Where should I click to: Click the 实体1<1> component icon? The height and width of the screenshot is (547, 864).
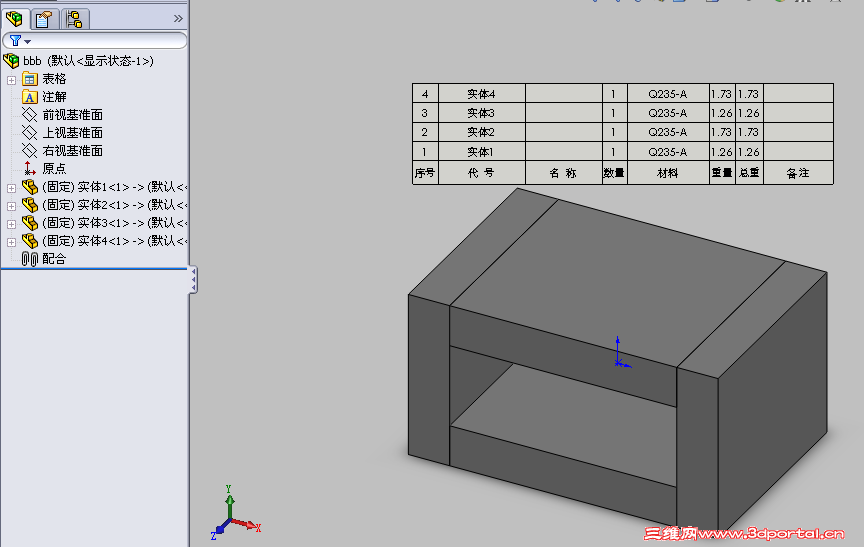tap(30, 187)
